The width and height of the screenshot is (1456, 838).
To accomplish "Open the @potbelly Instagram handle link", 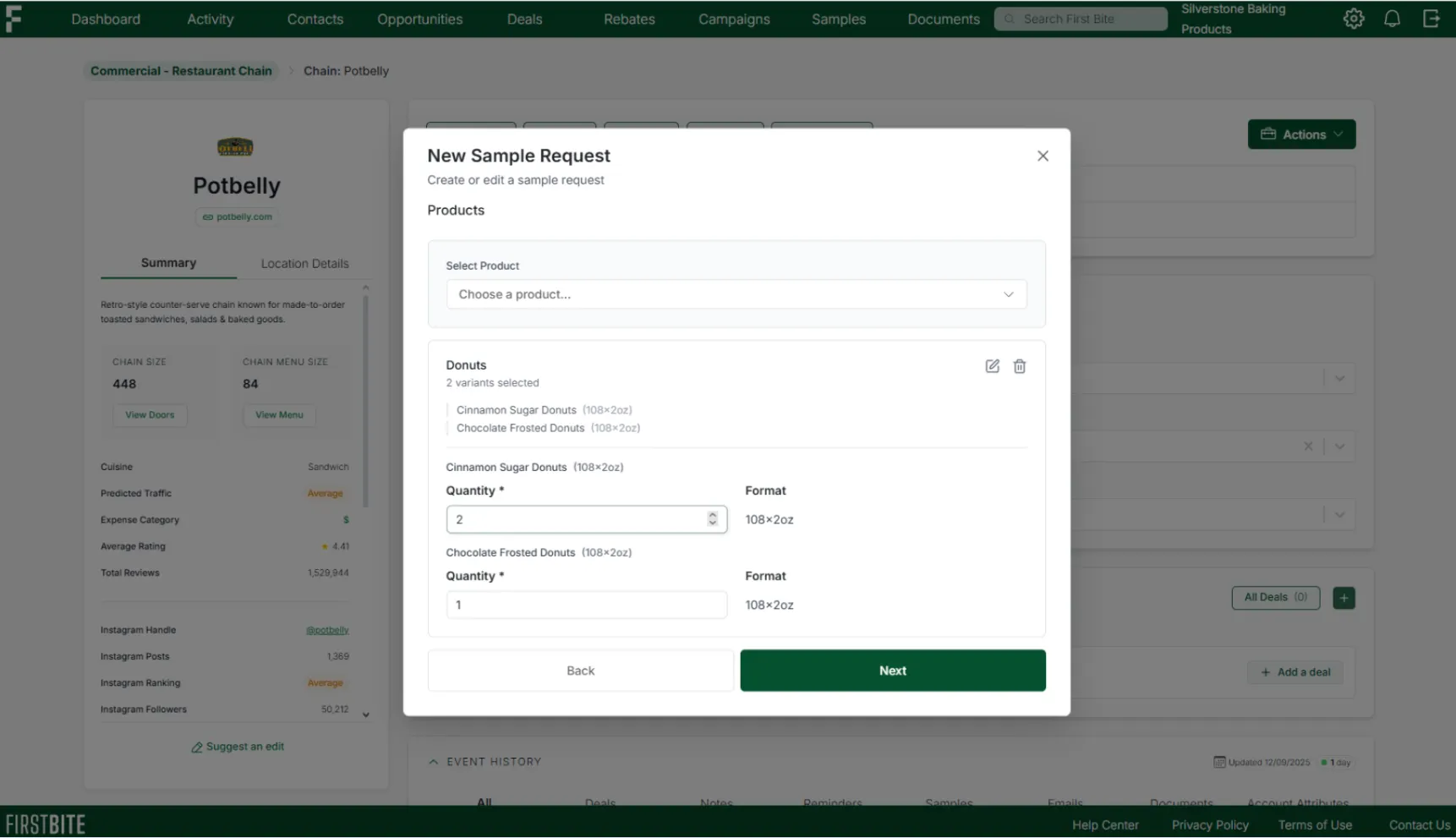I will point(327,630).
